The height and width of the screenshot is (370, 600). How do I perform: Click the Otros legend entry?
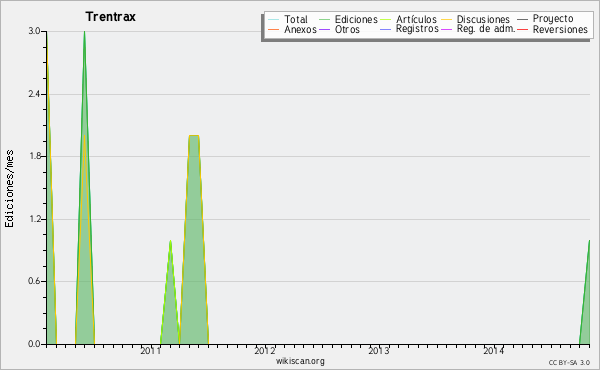tap(339, 29)
